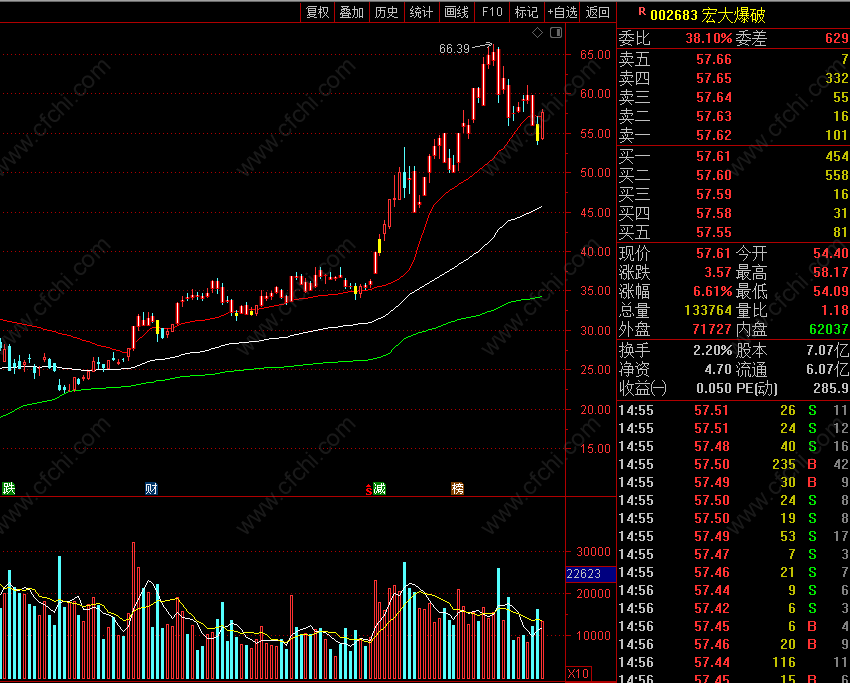Select the 卖五 57.66 order row
Image resolution: width=850 pixels, height=683 pixels.
733,59
